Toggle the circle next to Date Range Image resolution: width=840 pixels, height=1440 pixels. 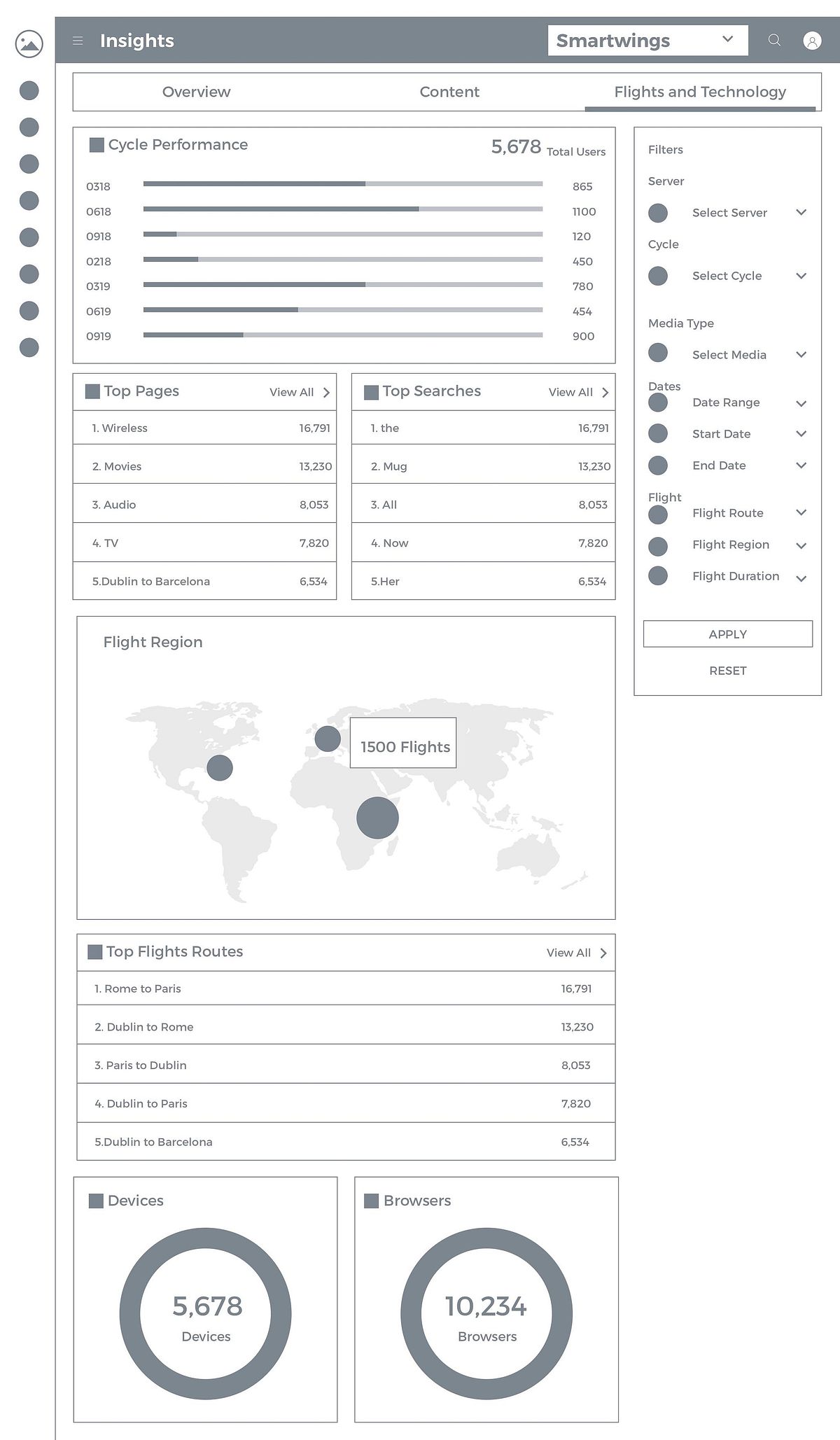tap(658, 403)
